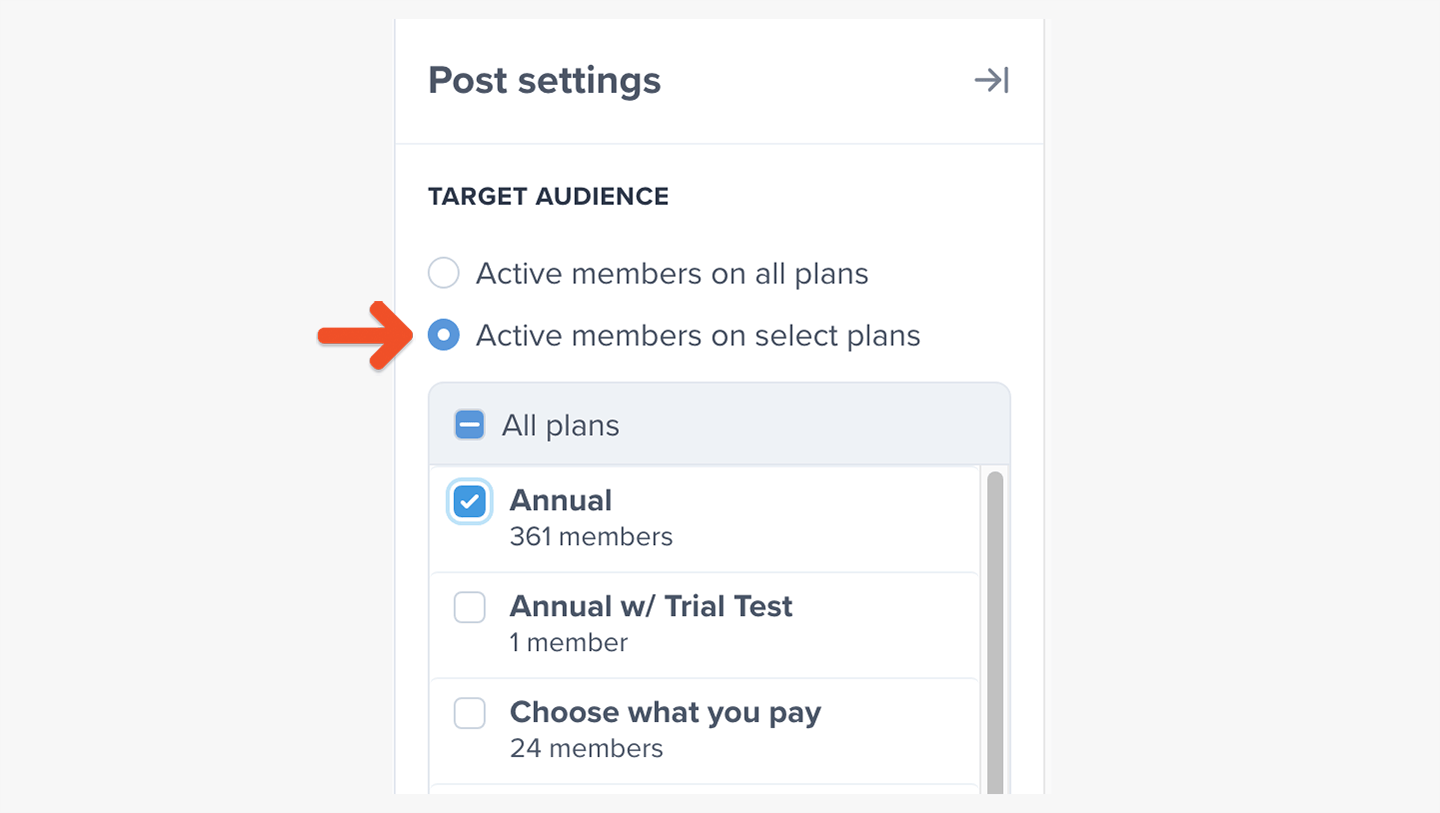
Task: Enable the Choose what you pay checkbox
Action: (469, 713)
